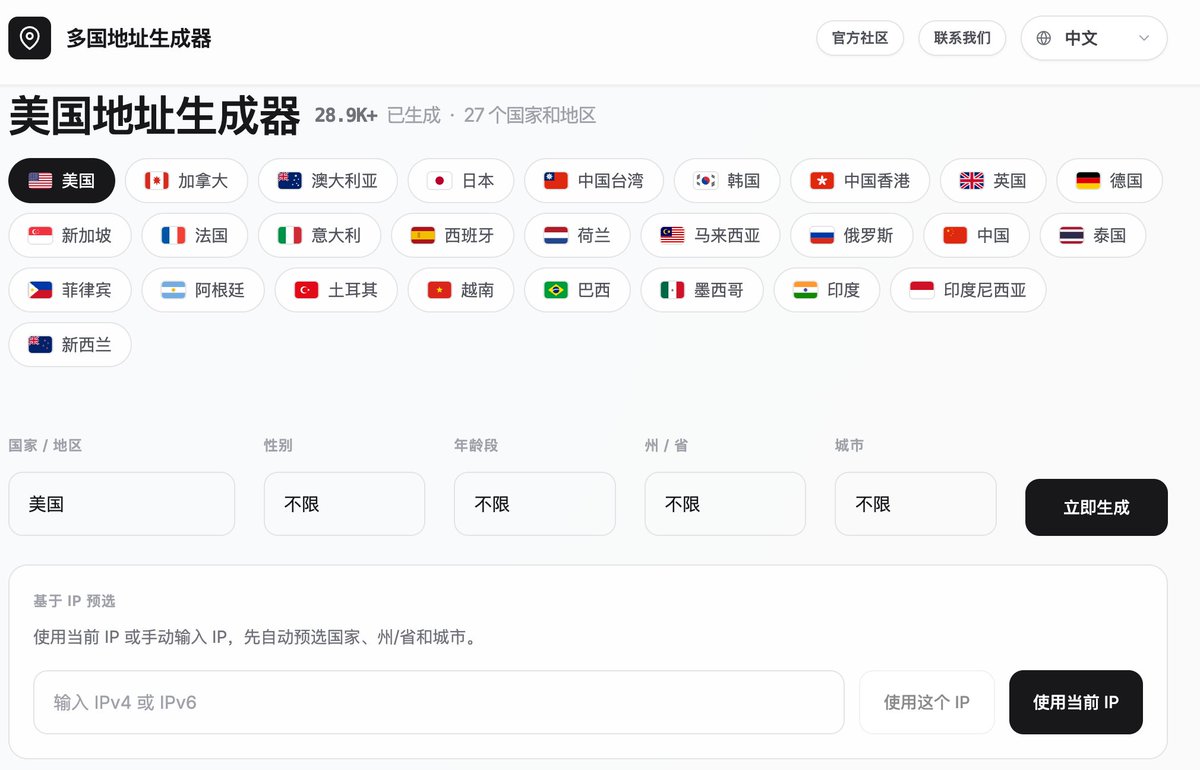This screenshot has height=770, width=1200.
Task: Open the 国家 / 地区 dropdown showing 美国
Action: click(x=122, y=504)
